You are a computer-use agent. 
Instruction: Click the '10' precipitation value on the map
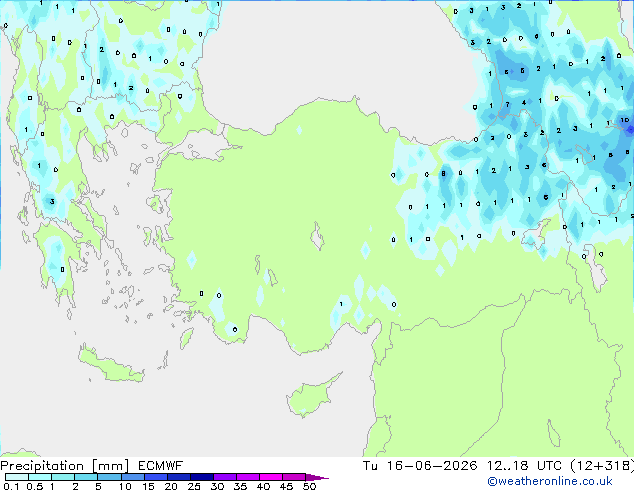click(625, 120)
